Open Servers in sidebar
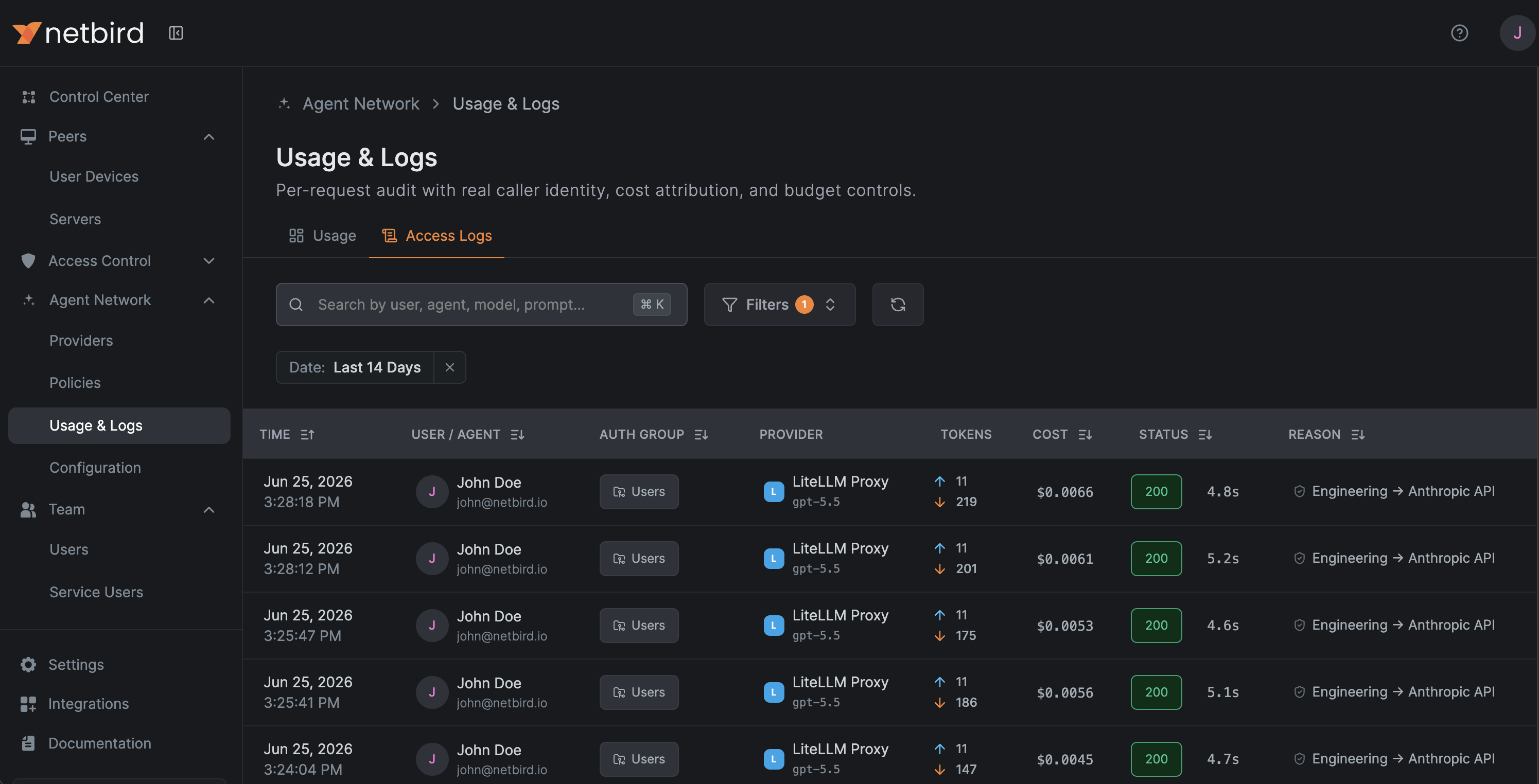Image resolution: width=1539 pixels, height=784 pixels. coord(75,219)
